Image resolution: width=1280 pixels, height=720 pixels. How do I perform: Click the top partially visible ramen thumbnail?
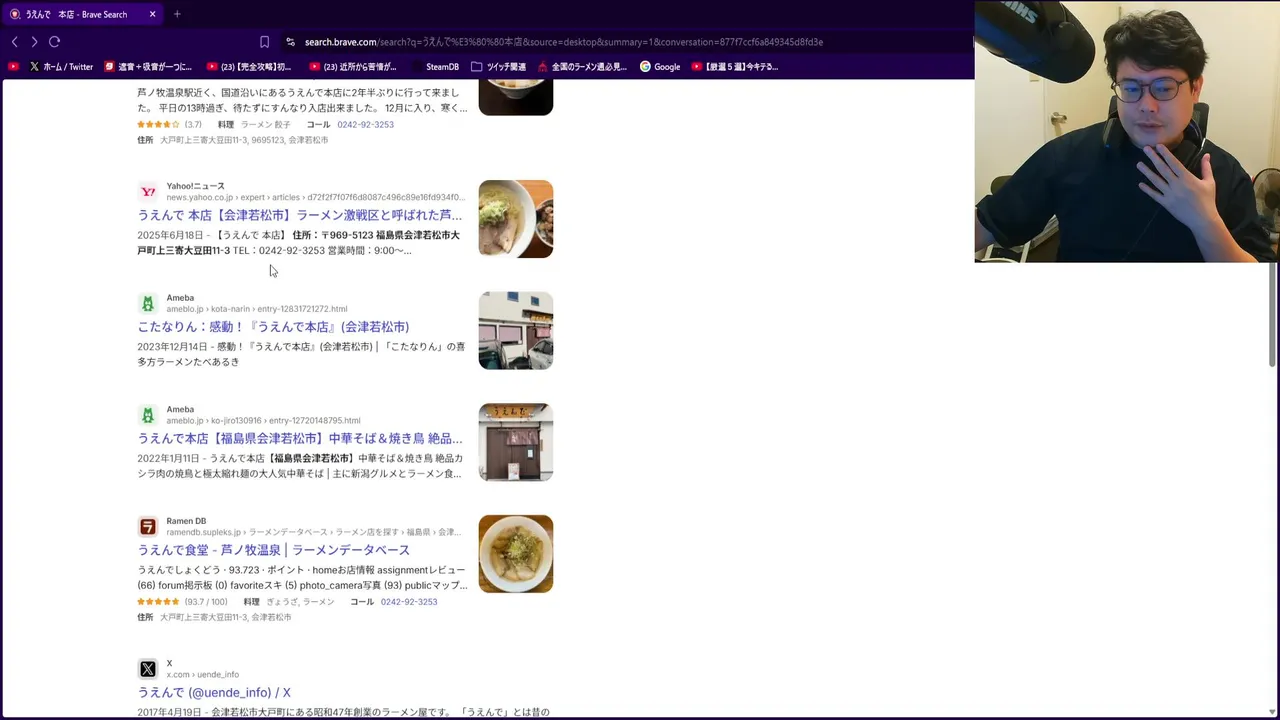point(516,98)
